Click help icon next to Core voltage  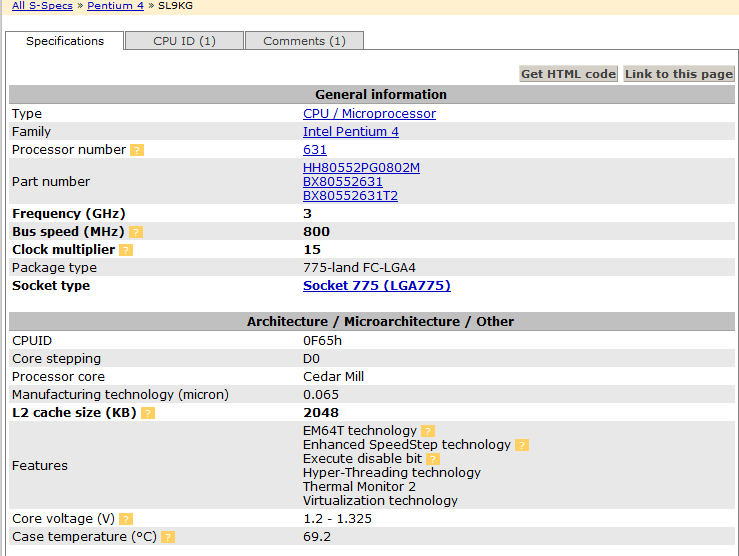click(x=126, y=519)
